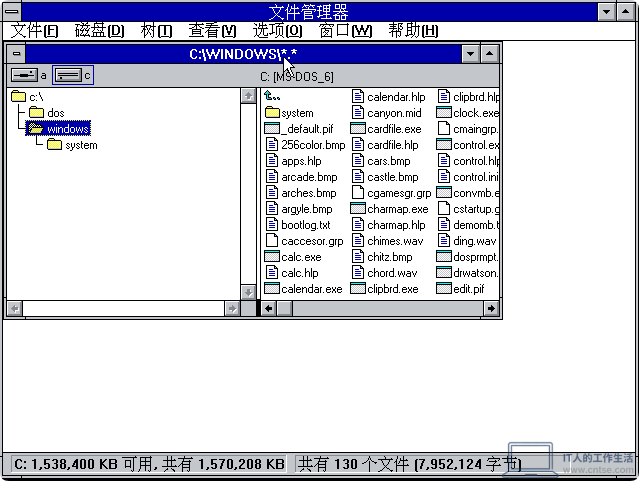Image resolution: width=639 pixels, height=481 pixels.
Task: Select clipbrd.exe program icon
Action: coord(358,289)
